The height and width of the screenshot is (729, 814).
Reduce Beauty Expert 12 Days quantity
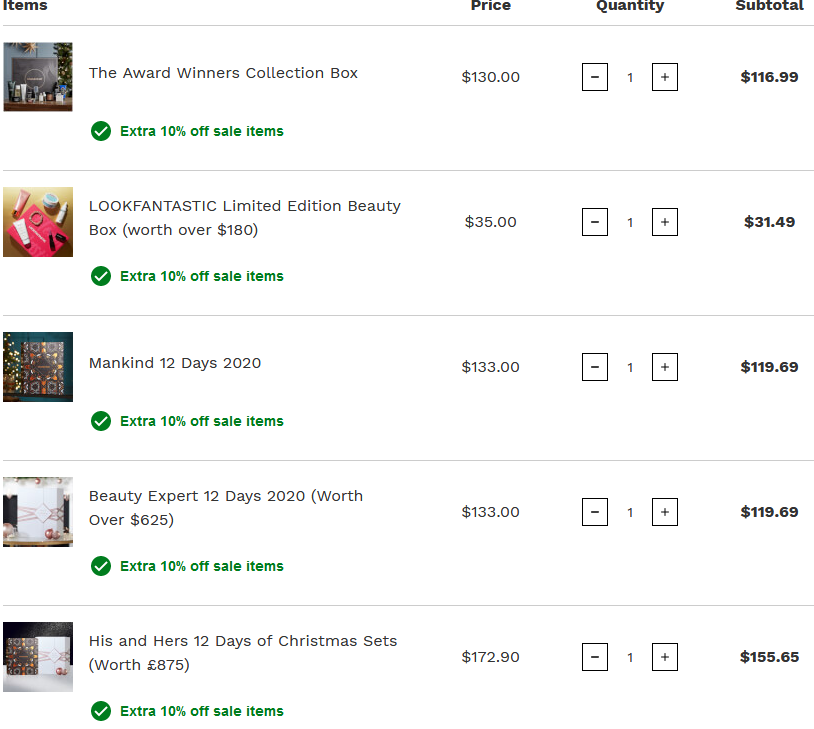click(595, 512)
